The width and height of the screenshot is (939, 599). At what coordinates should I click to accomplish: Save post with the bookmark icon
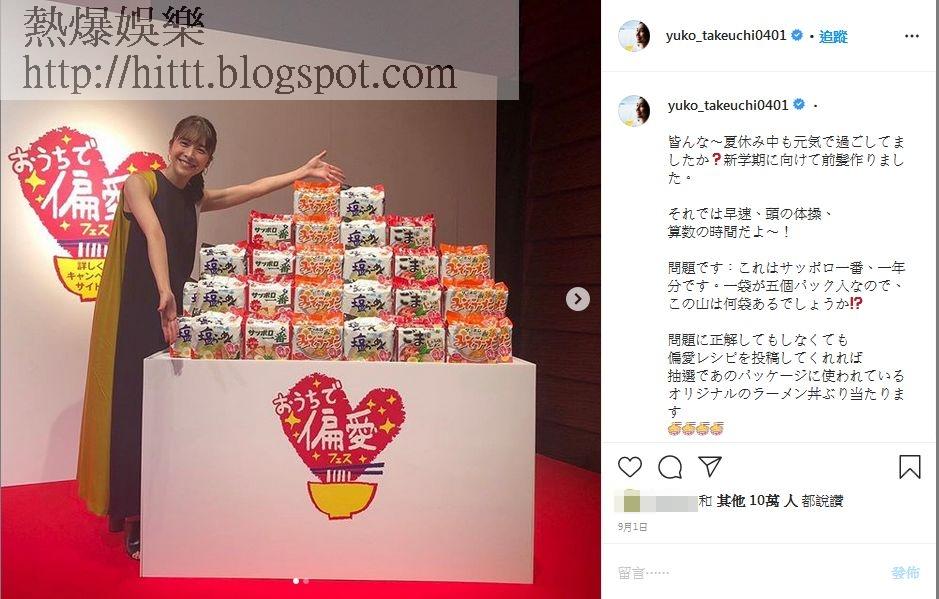point(910,467)
